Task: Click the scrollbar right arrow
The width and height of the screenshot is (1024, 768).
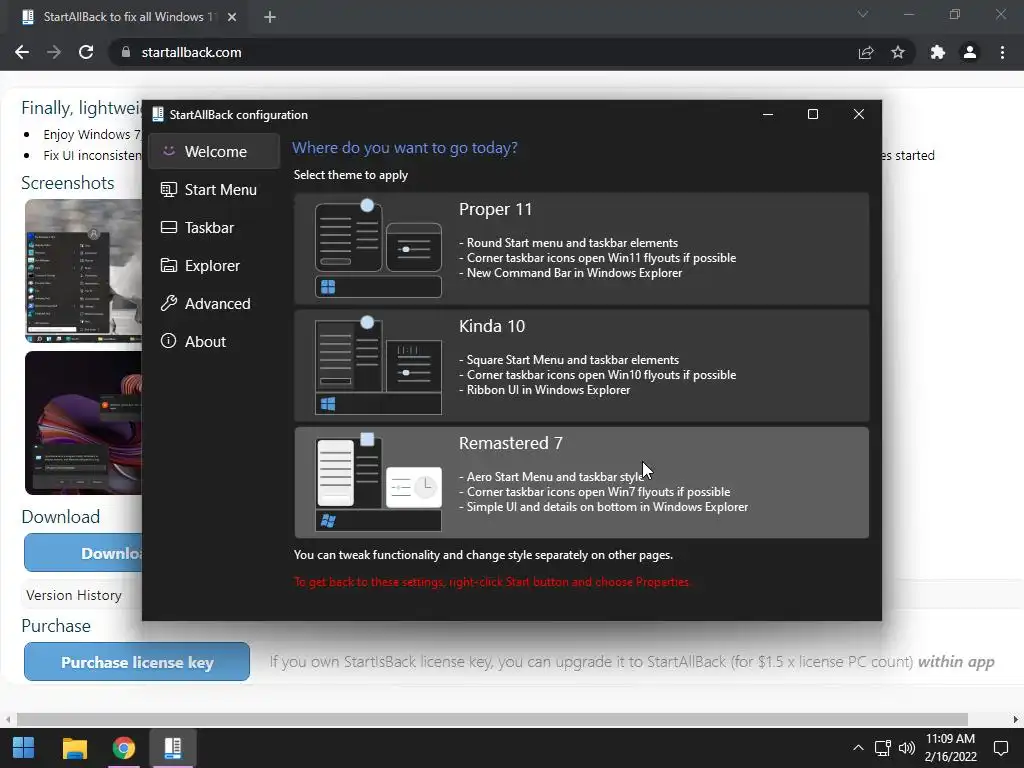Action: [1016, 719]
